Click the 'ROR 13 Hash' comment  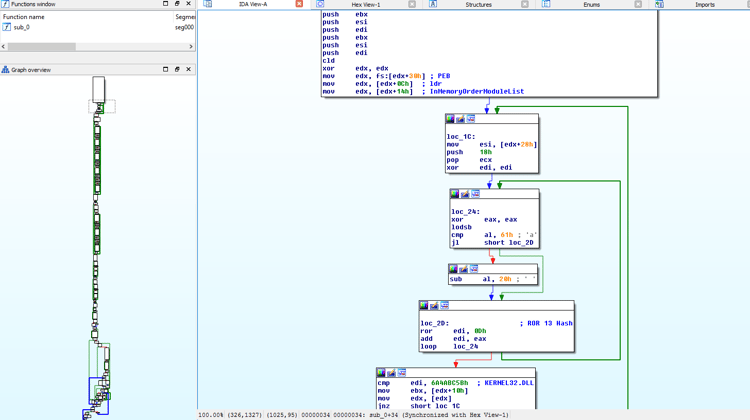(550, 323)
